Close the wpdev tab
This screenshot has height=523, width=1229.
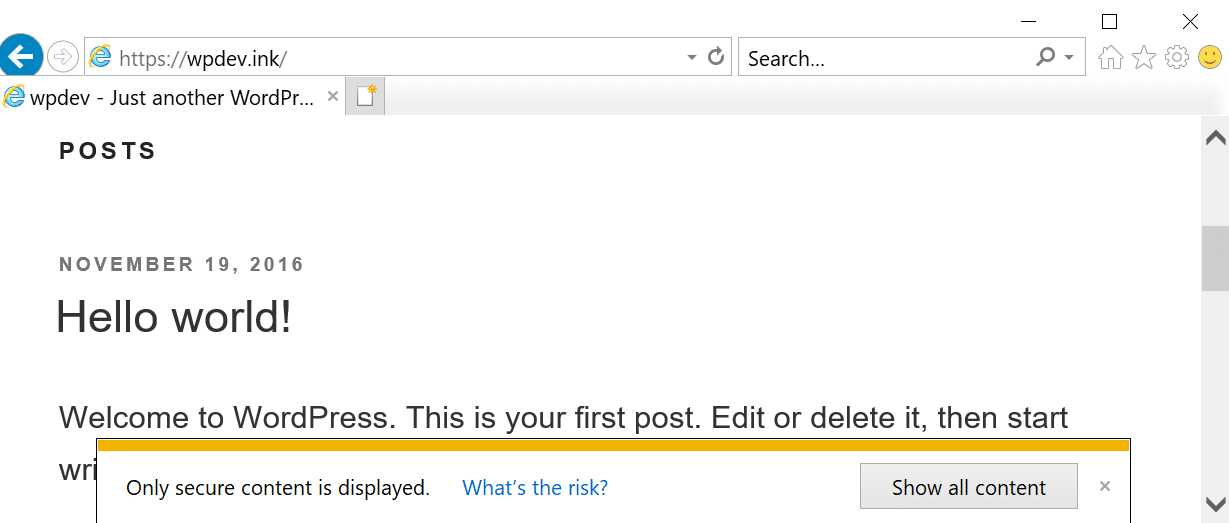pyautogui.click(x=333, y=97)
